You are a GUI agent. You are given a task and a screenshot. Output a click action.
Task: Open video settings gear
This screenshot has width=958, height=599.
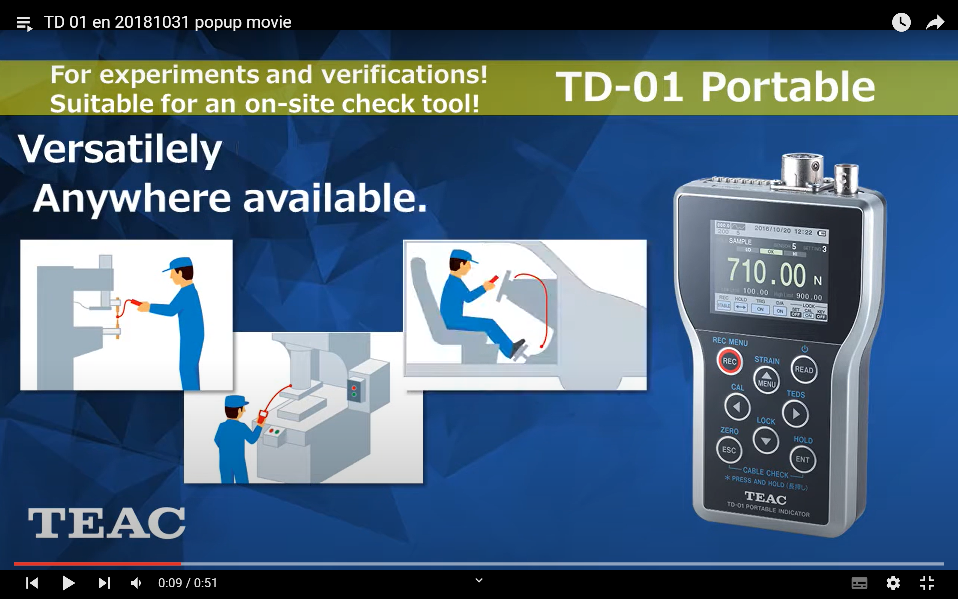tap(893, 583)
